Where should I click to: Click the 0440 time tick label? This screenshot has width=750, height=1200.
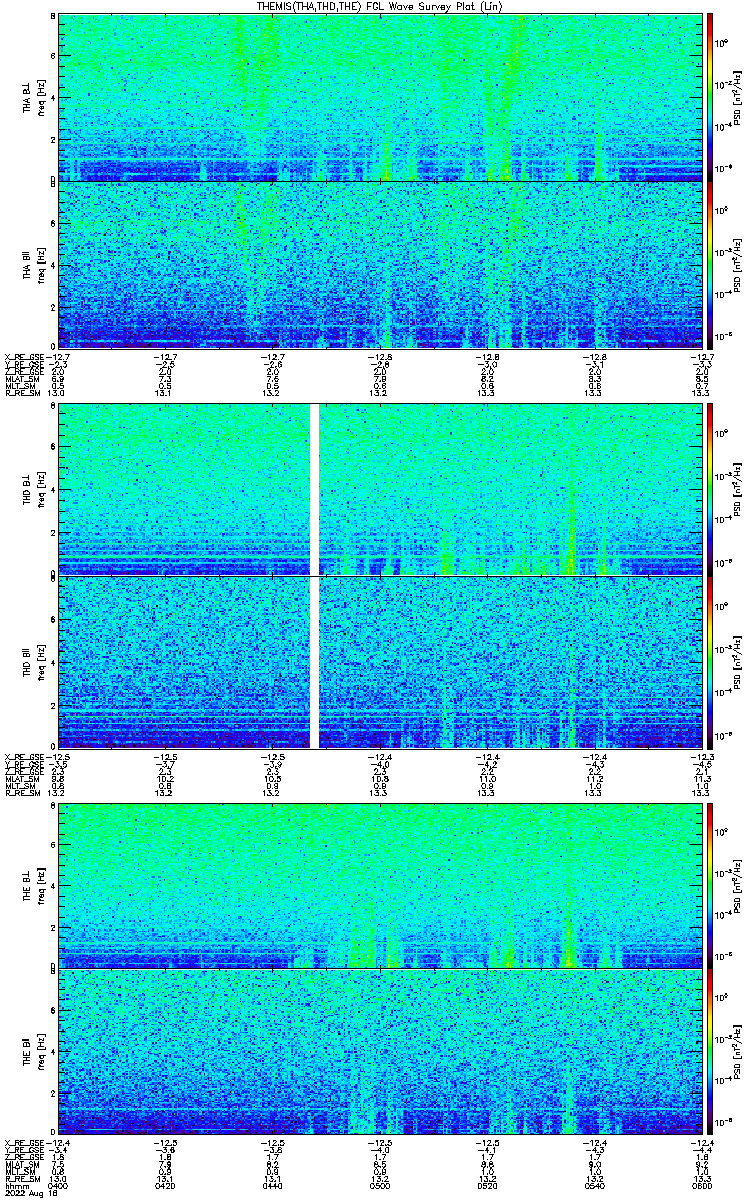(273, 1184)
